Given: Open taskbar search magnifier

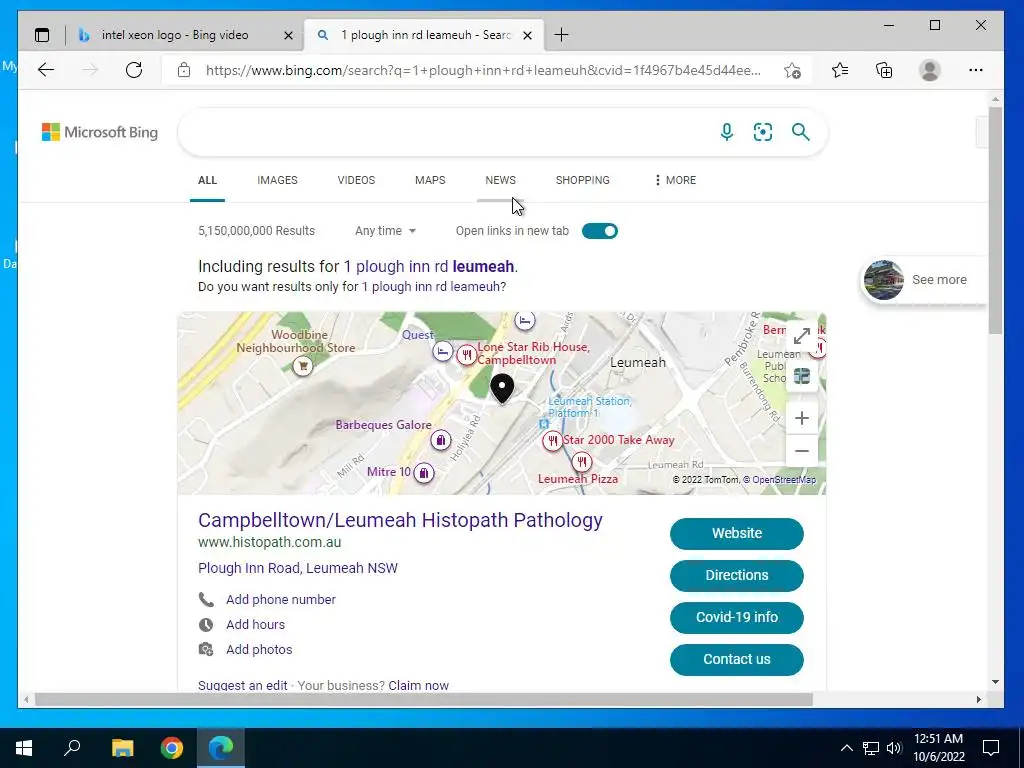Looking at the screenshot, I should click(72, 748).
